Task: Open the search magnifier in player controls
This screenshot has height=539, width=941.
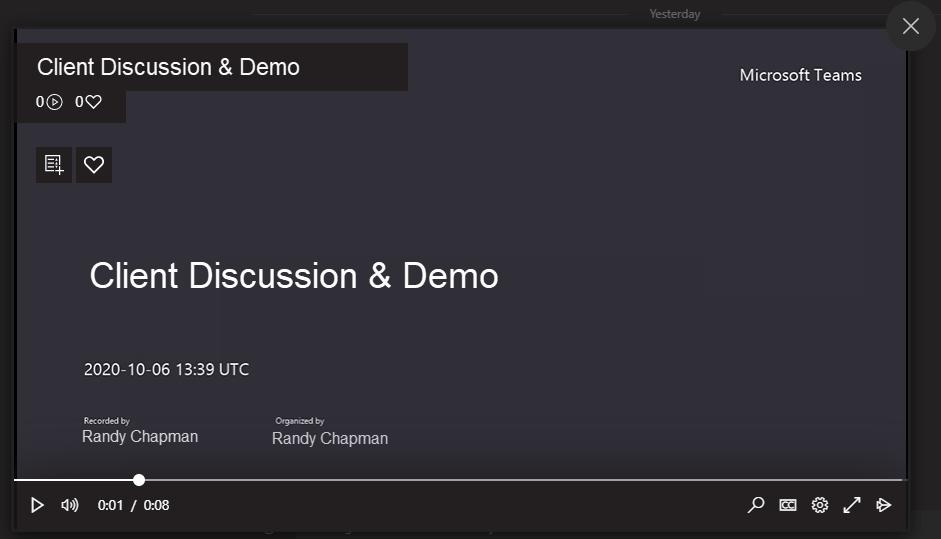Action: (x=756, y=505)
